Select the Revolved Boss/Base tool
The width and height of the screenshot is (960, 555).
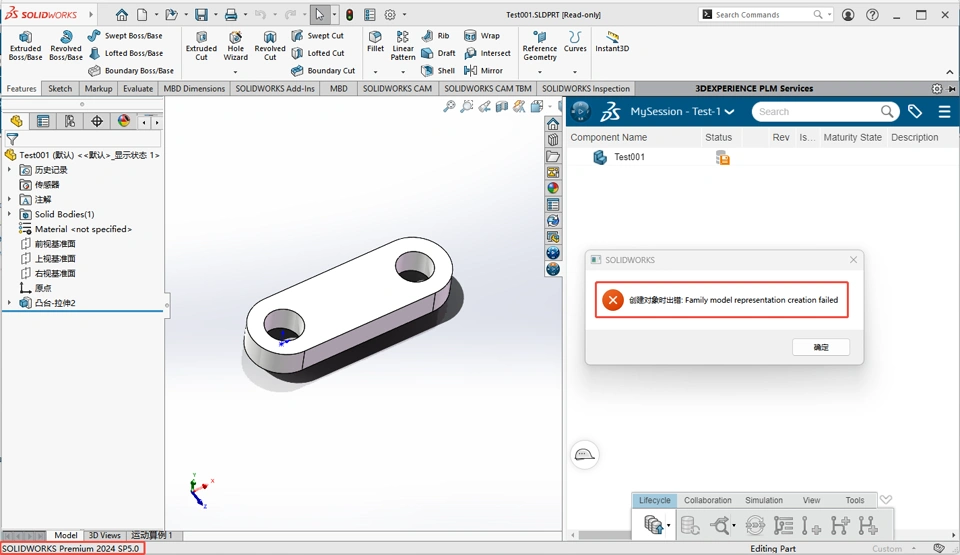click(66, 46)
